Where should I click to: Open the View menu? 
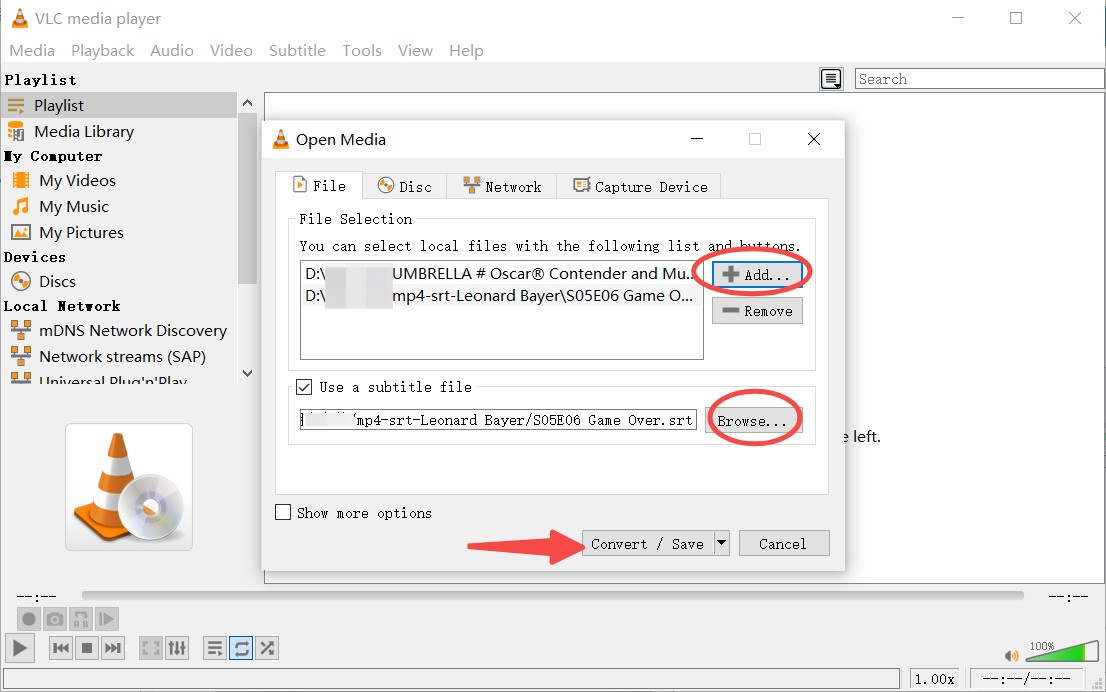415,51
